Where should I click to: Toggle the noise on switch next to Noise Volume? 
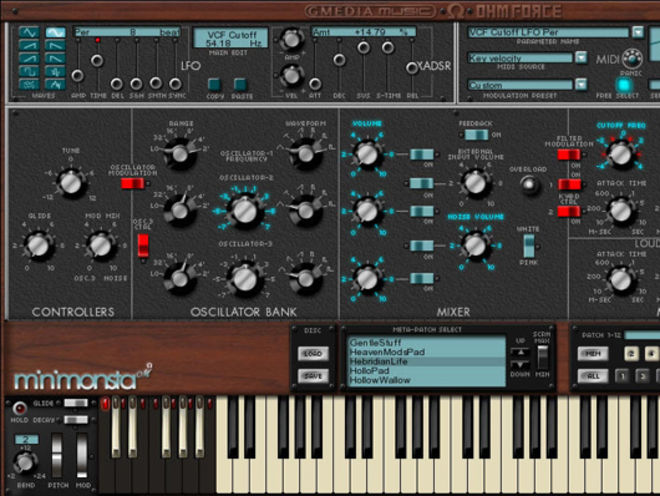click(422, 245)
